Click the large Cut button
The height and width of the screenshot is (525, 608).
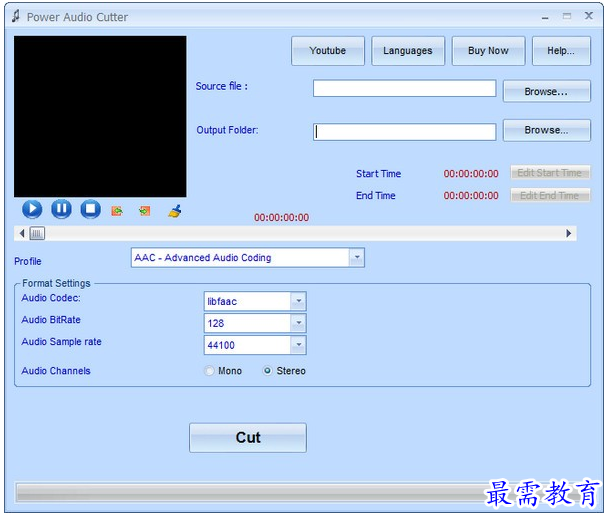[x=248, y=438]
